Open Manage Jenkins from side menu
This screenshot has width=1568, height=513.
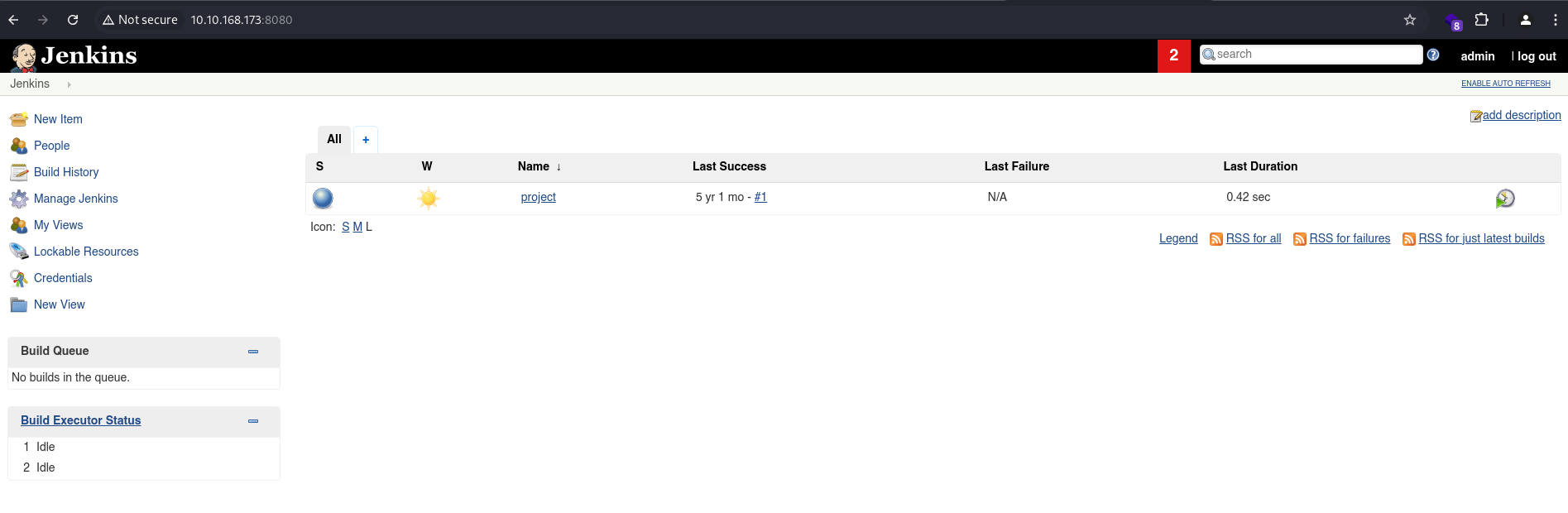point(76,199)
